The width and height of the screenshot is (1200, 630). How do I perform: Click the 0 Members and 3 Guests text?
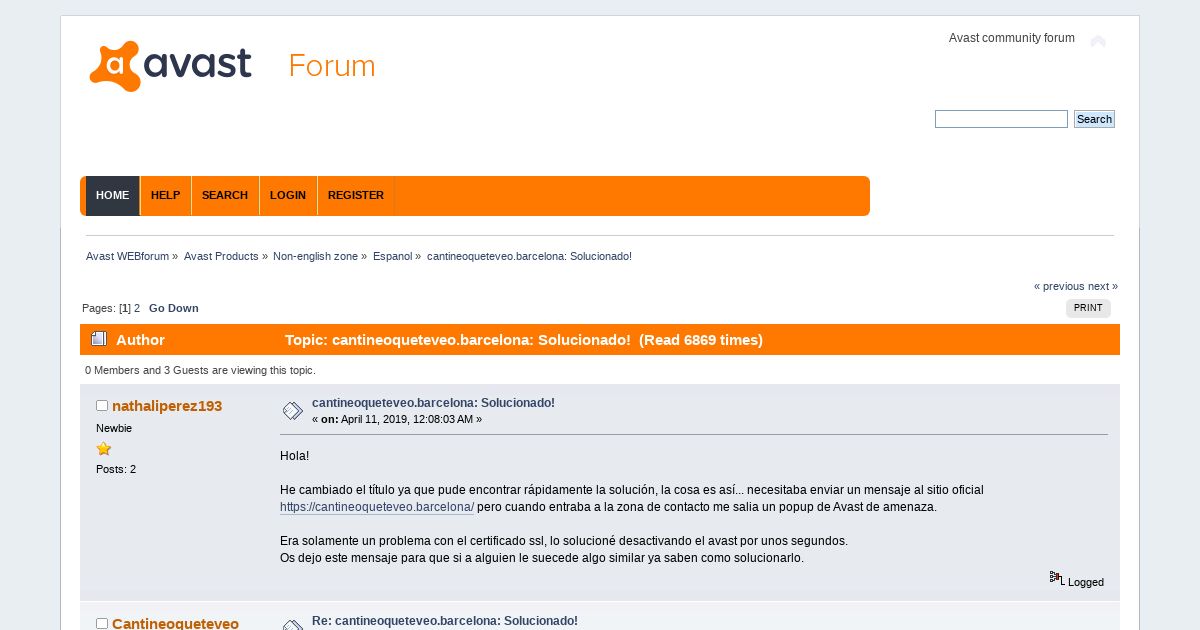pyautogui.click(x=200, y=370)
